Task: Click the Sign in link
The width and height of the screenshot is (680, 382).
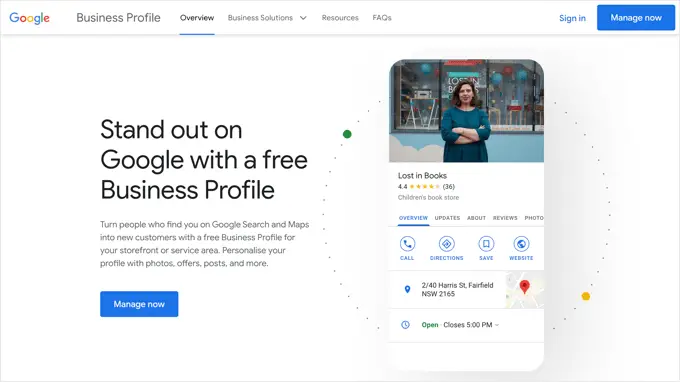Action: point(572,18)
